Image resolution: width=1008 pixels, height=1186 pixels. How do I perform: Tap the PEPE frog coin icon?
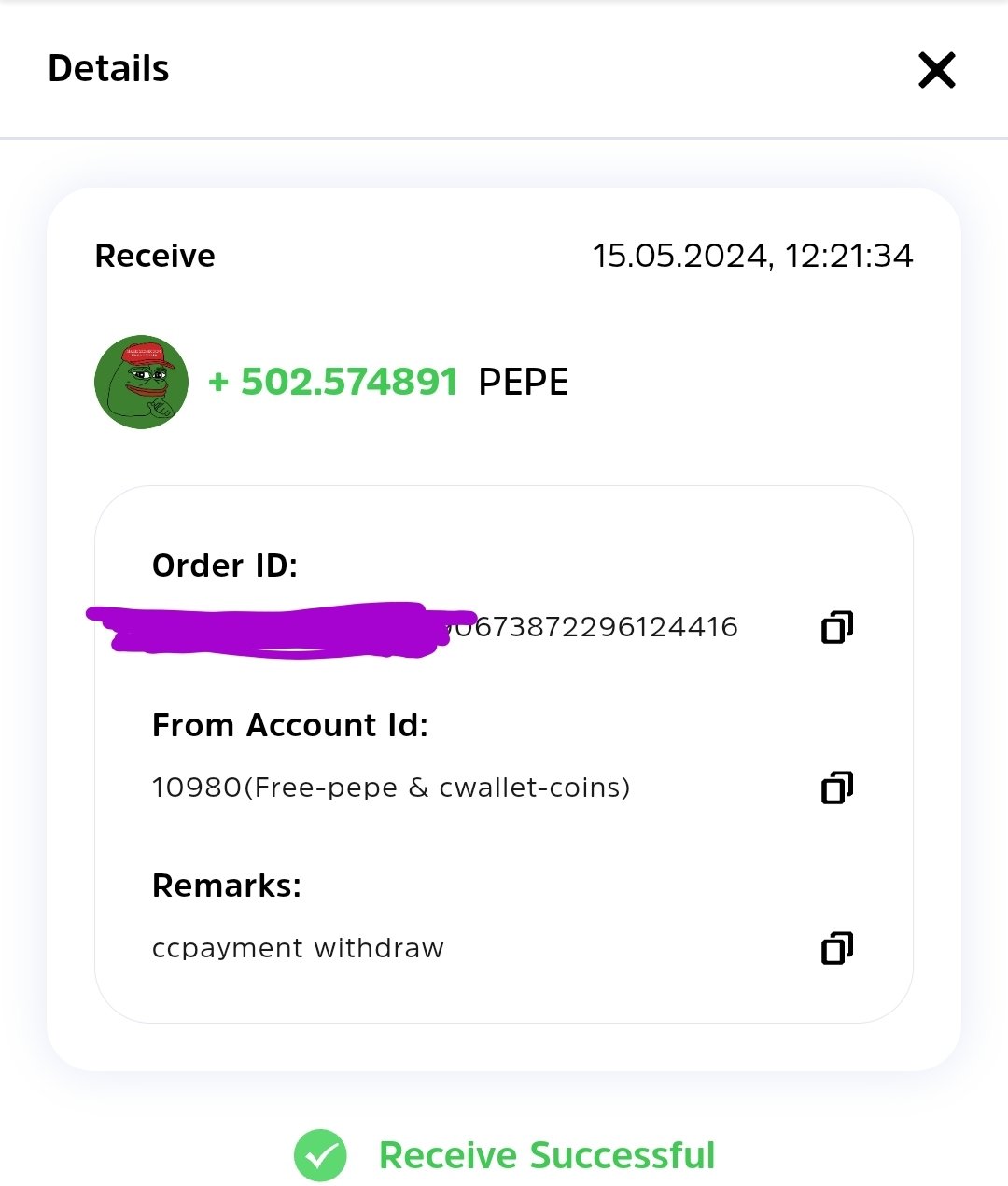[x=141, y=382]
